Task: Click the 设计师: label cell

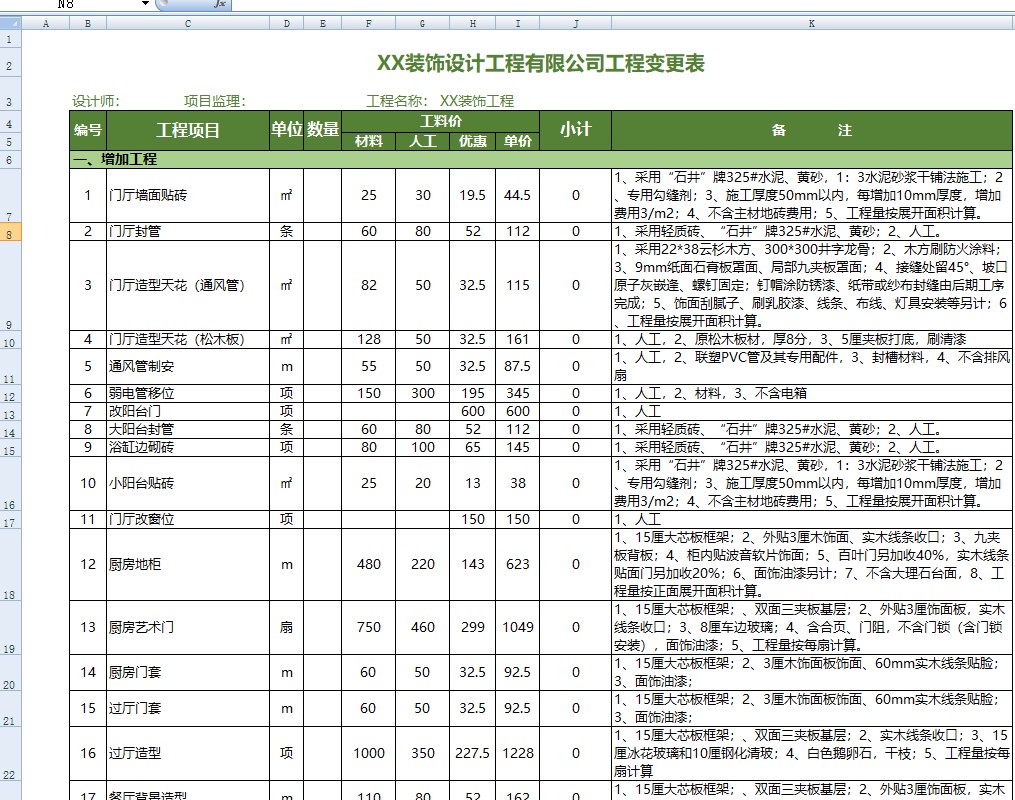Action: 96,101
